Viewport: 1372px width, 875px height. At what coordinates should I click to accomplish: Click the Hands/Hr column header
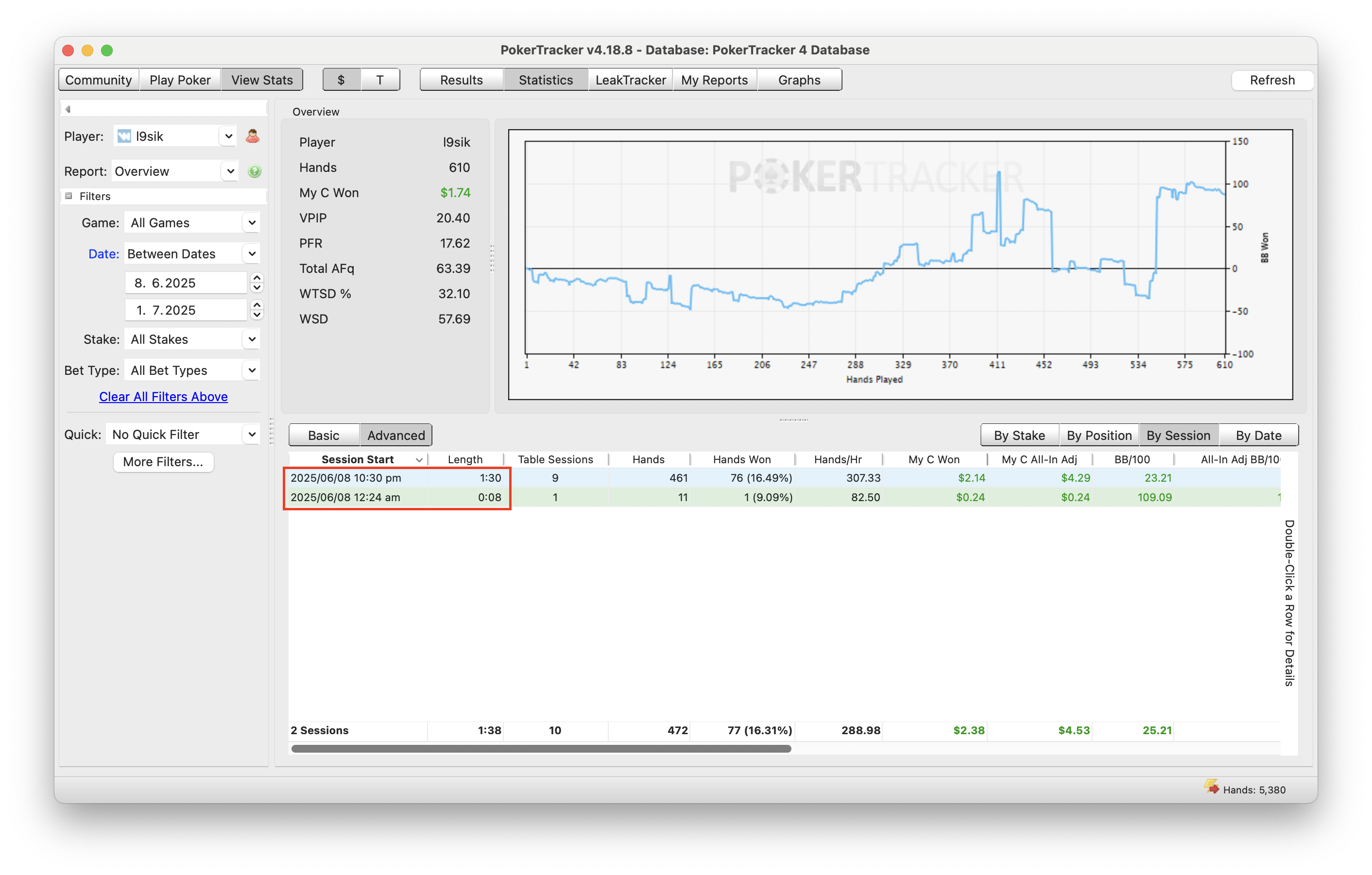click(x=838, y=460)
